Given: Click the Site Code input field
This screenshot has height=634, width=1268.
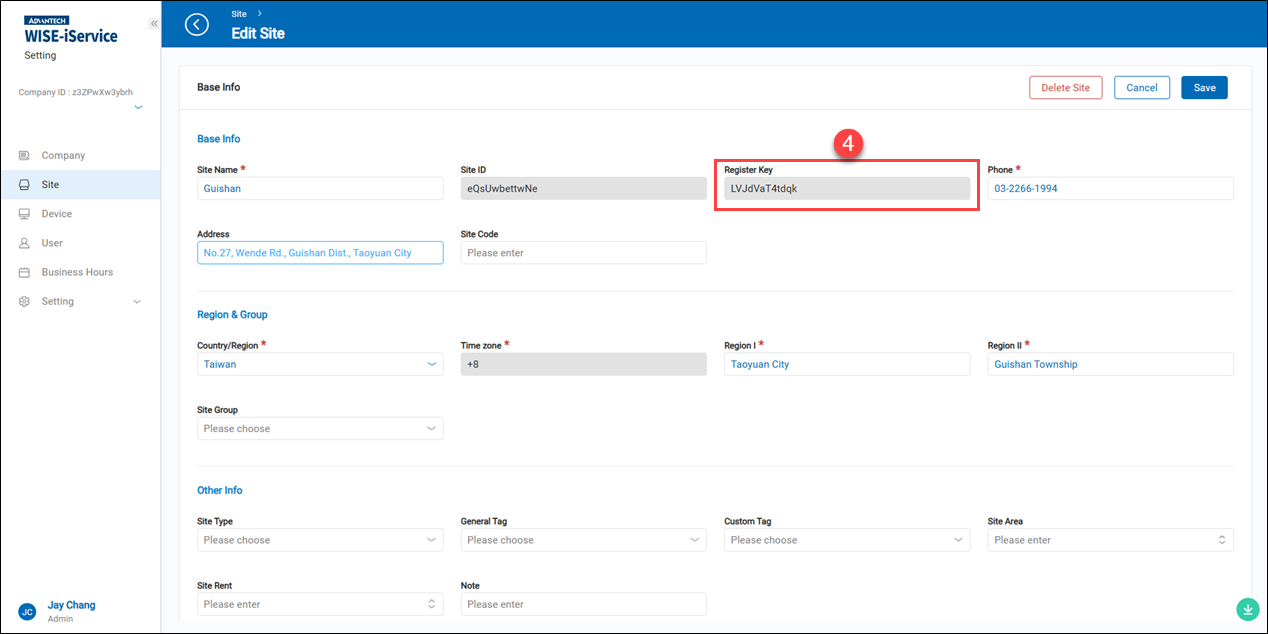Looking at the screenshot, I should coord(583,253).
